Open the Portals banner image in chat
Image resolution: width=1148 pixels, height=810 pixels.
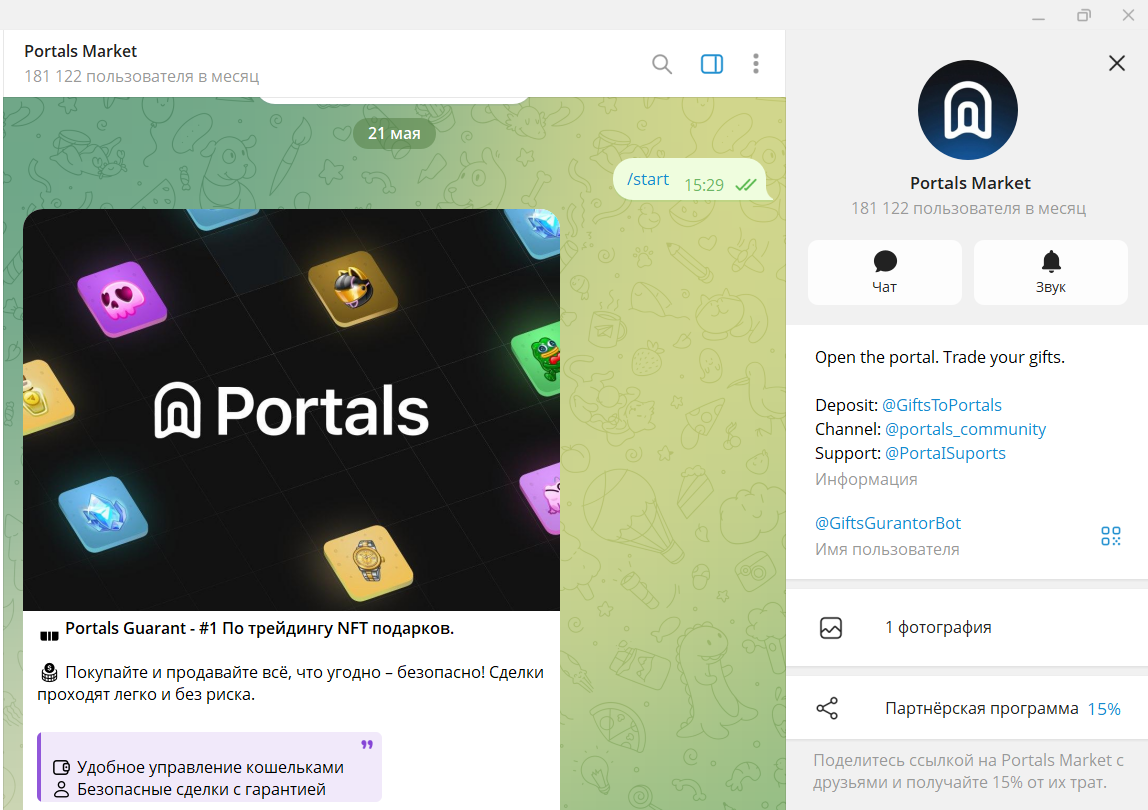291,409
